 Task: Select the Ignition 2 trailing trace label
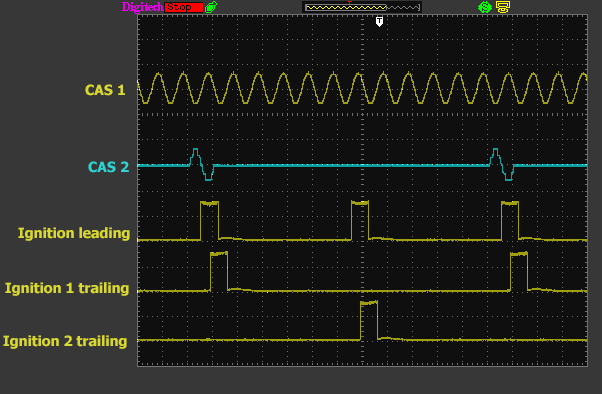point(65,341)
